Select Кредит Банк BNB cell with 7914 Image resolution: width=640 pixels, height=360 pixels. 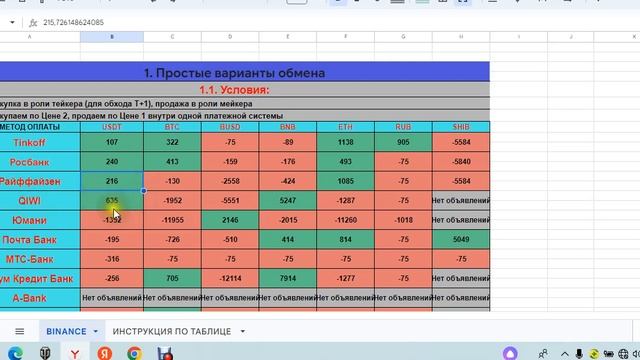[288, 279]
